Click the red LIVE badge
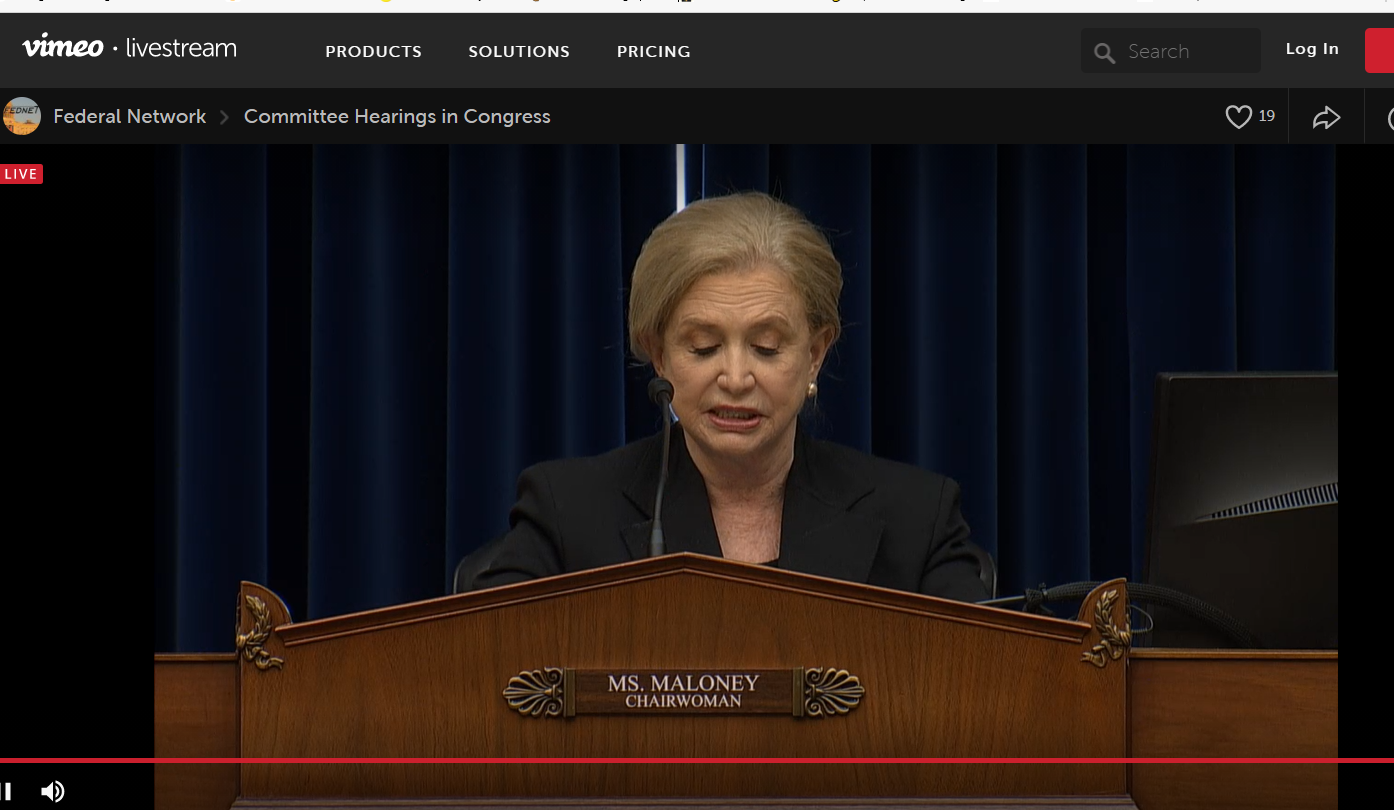This screenshot has height=810, width=1394. coord(21,174)
